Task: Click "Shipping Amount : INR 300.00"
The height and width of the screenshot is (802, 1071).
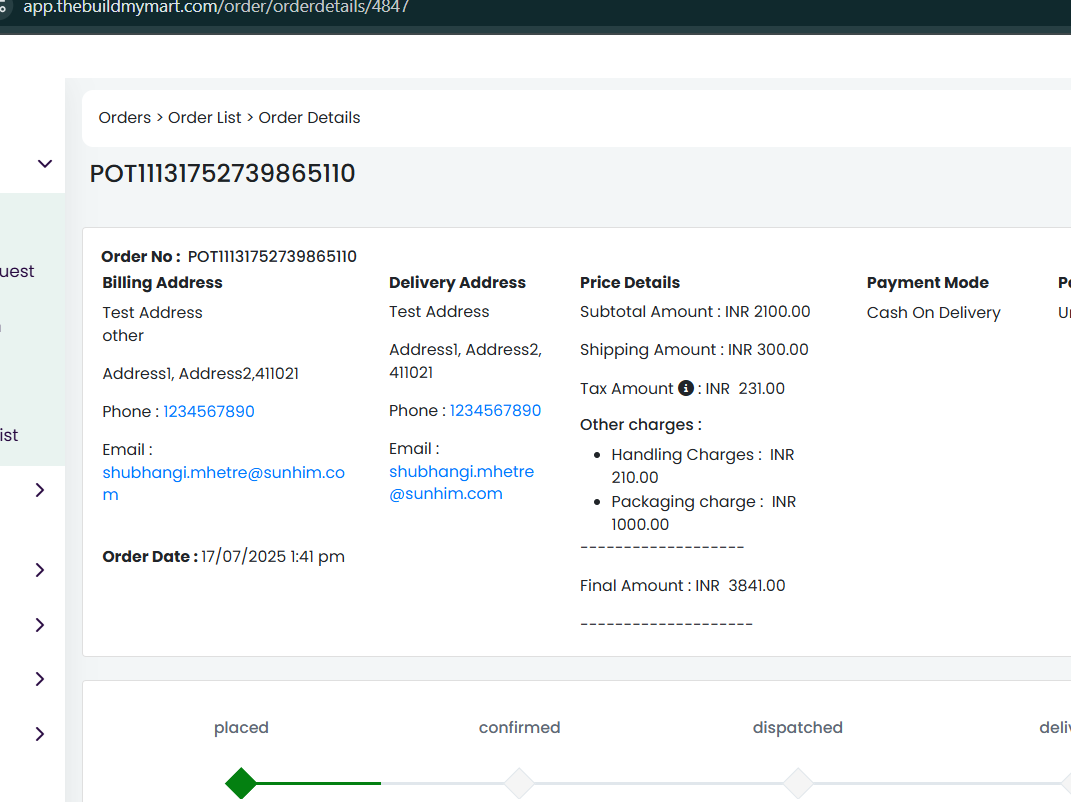Action: point(694,350)
